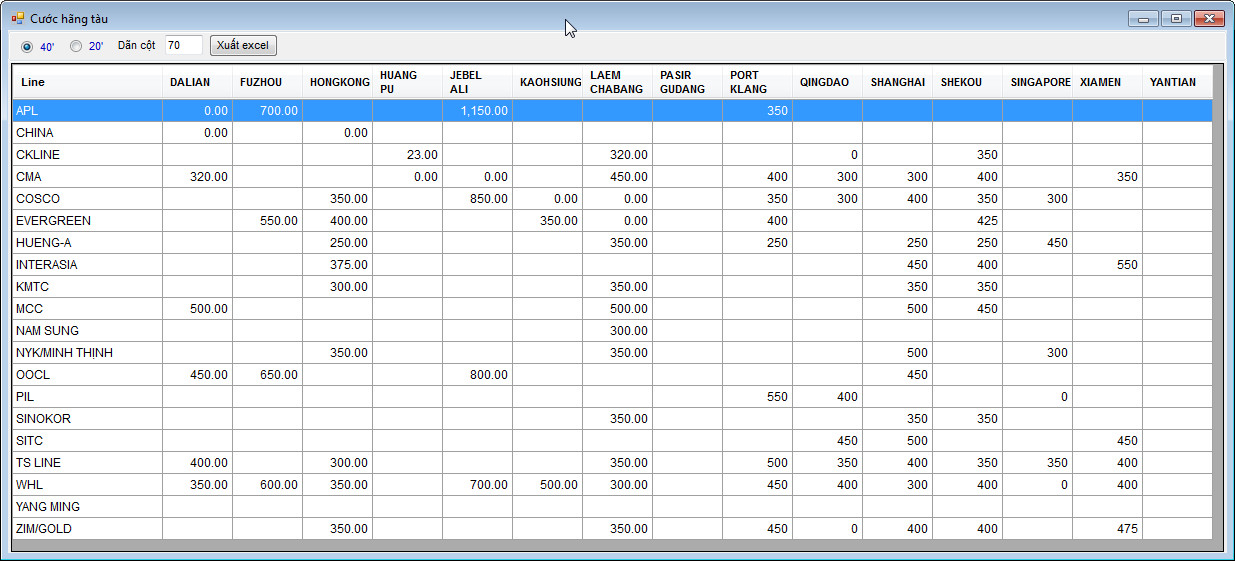Minimize the Cước hãng tàu window
Screen dimensions: 1235x561
click(1143, 18)
